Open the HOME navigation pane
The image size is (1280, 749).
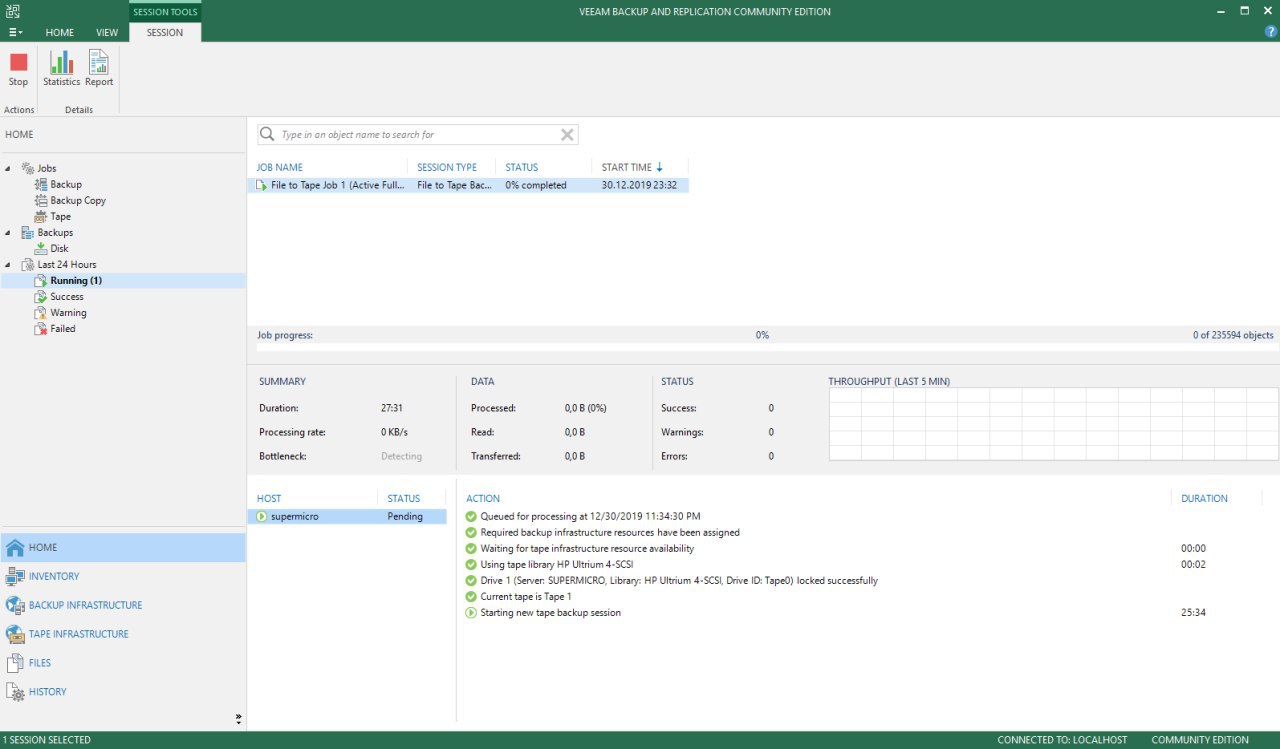pyautogui.click(x=123, y=547)
